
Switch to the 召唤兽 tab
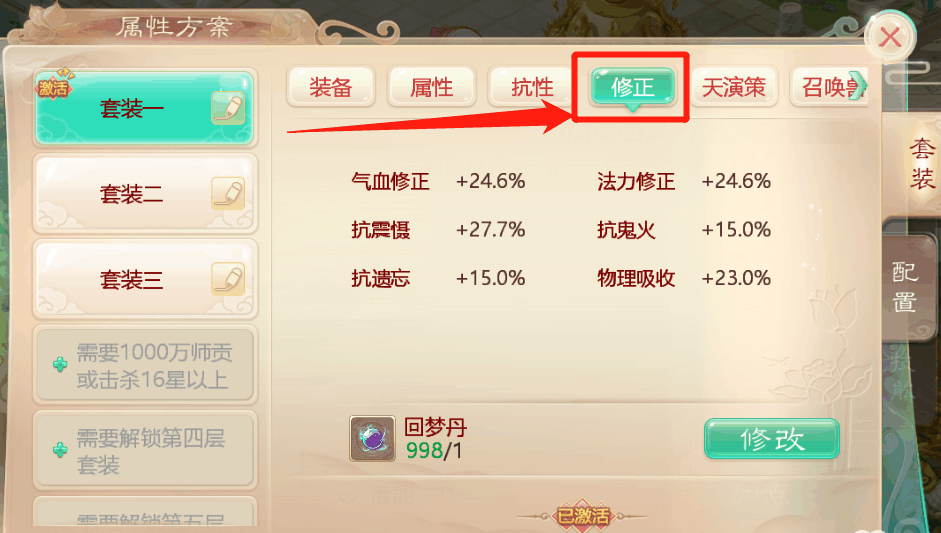click(828, 88)
